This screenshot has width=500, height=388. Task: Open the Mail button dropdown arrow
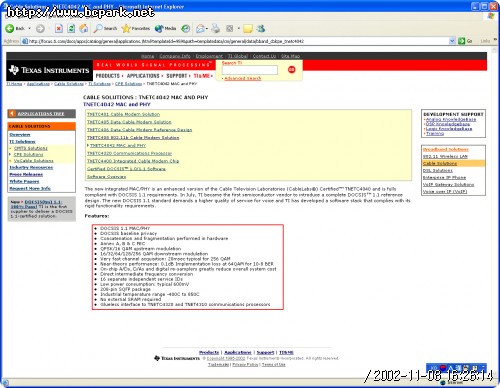(x=207, y=29)
